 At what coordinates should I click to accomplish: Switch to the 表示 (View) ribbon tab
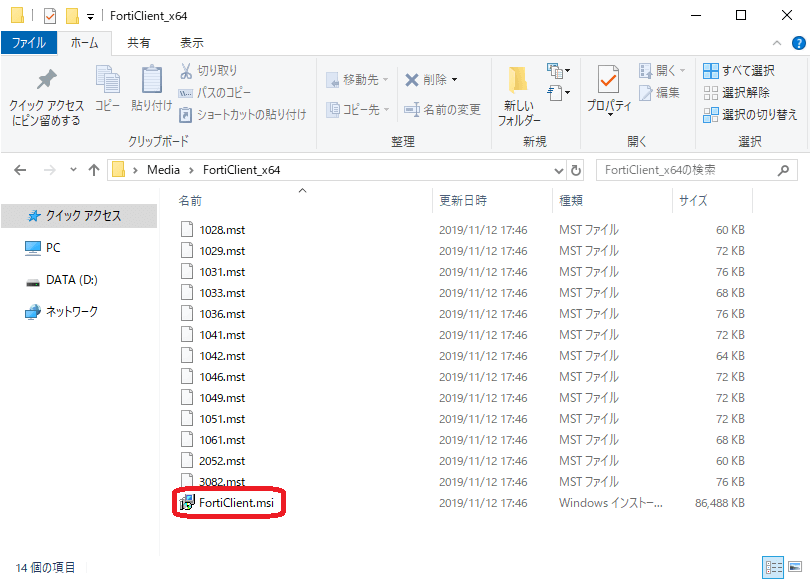(191, 43)
